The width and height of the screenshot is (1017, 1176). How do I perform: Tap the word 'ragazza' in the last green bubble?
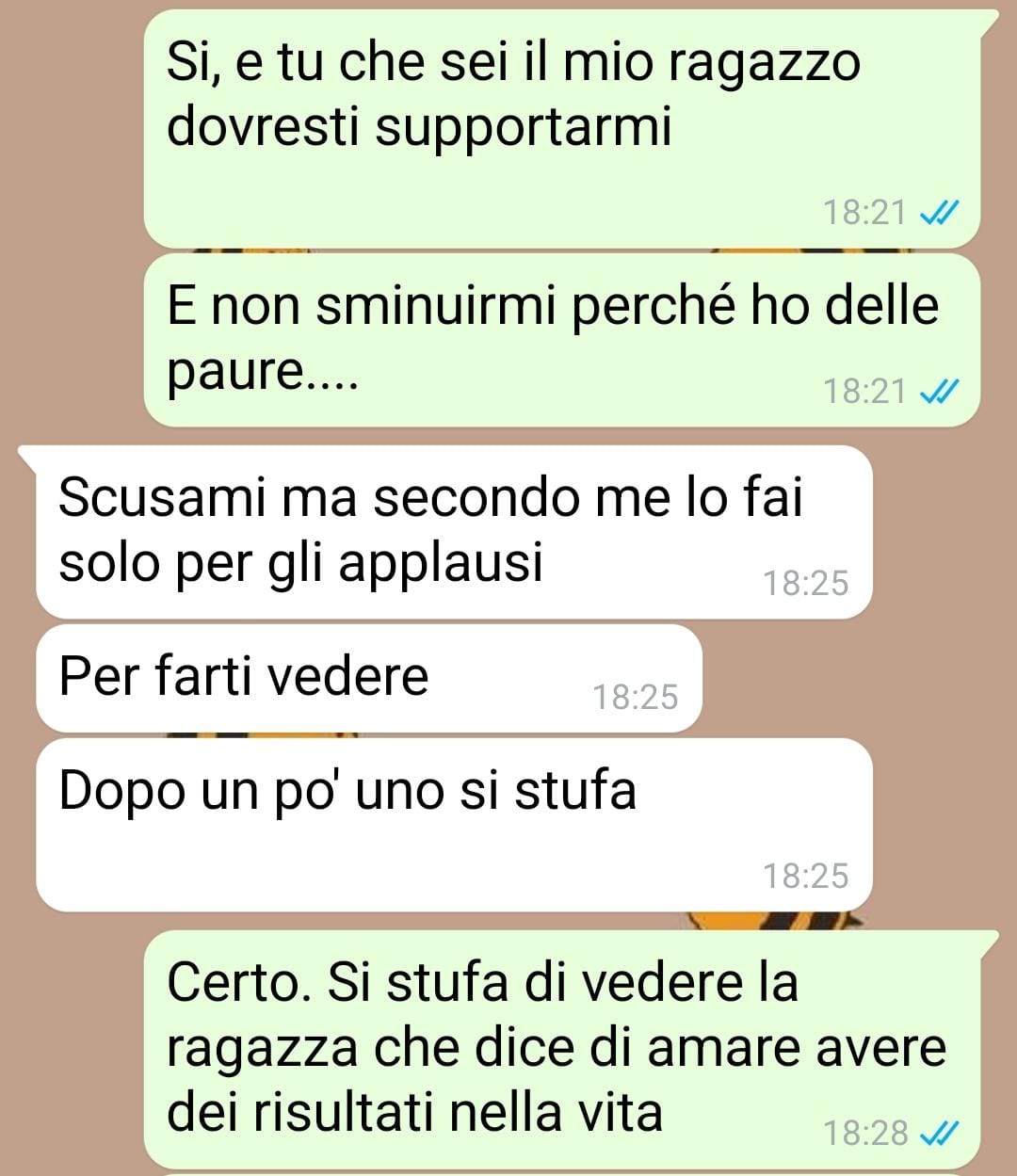(262, 1050)
